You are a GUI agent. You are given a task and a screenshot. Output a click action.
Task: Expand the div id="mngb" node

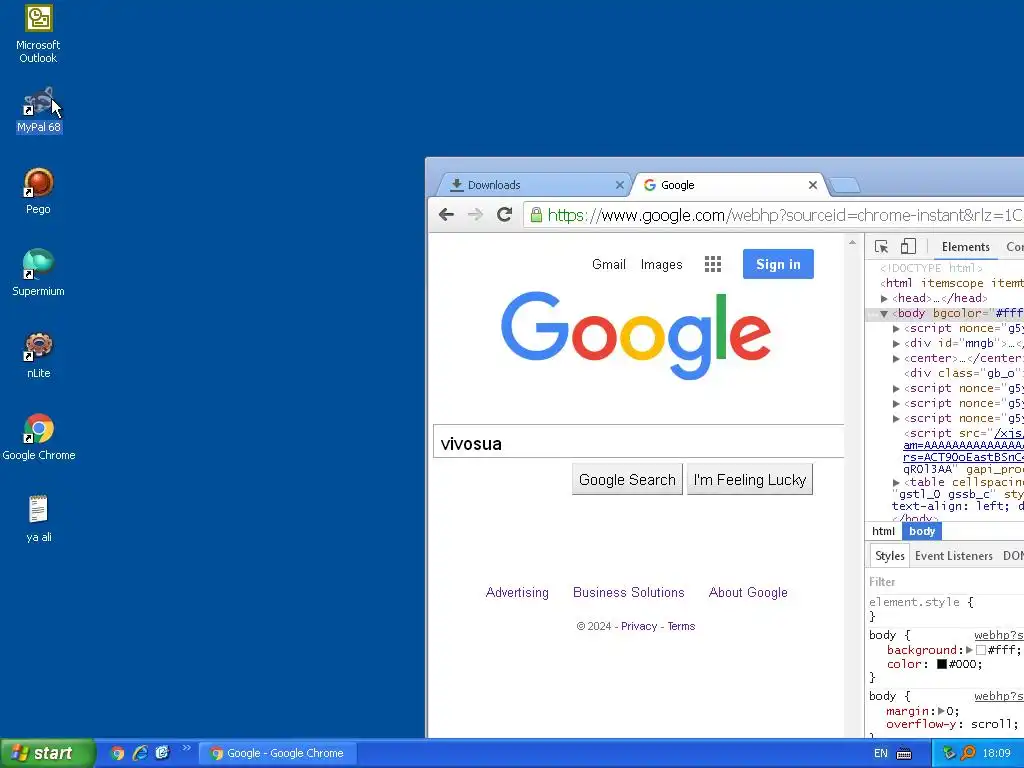click(x=897, y=344)
